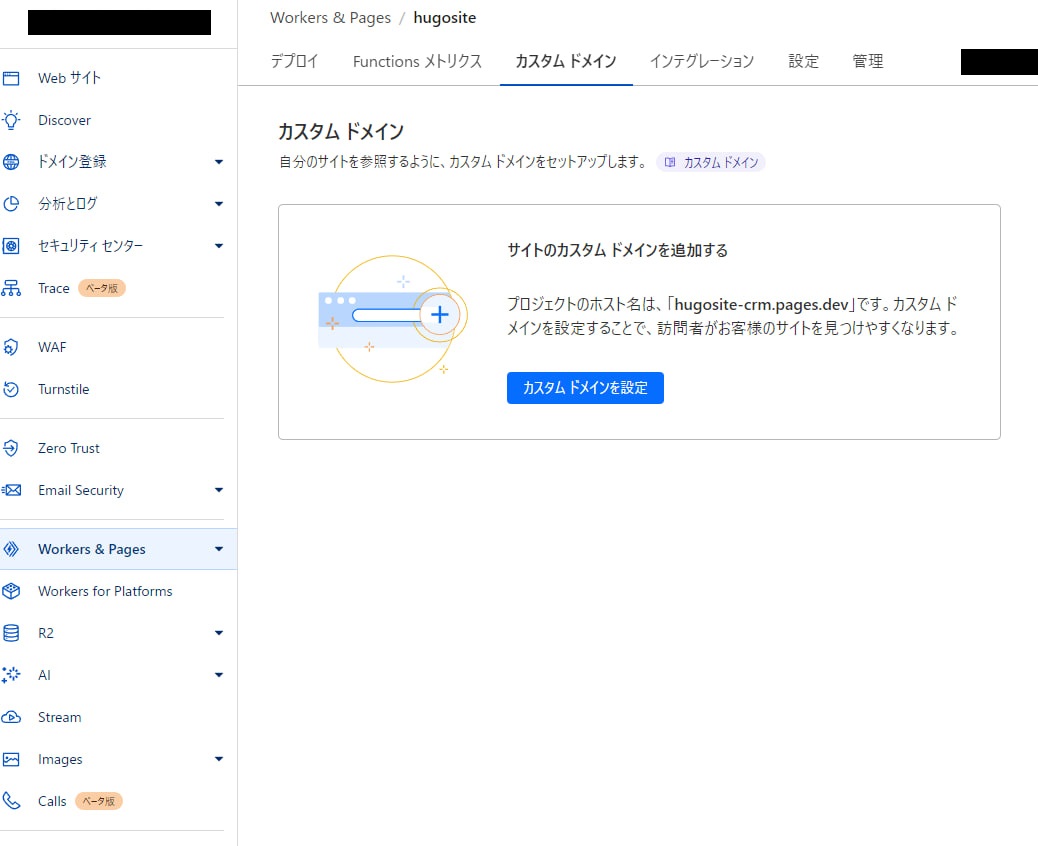The image size is (1038, 846).
Task: Click the Zero Trust icon
Action: [12, 448]
